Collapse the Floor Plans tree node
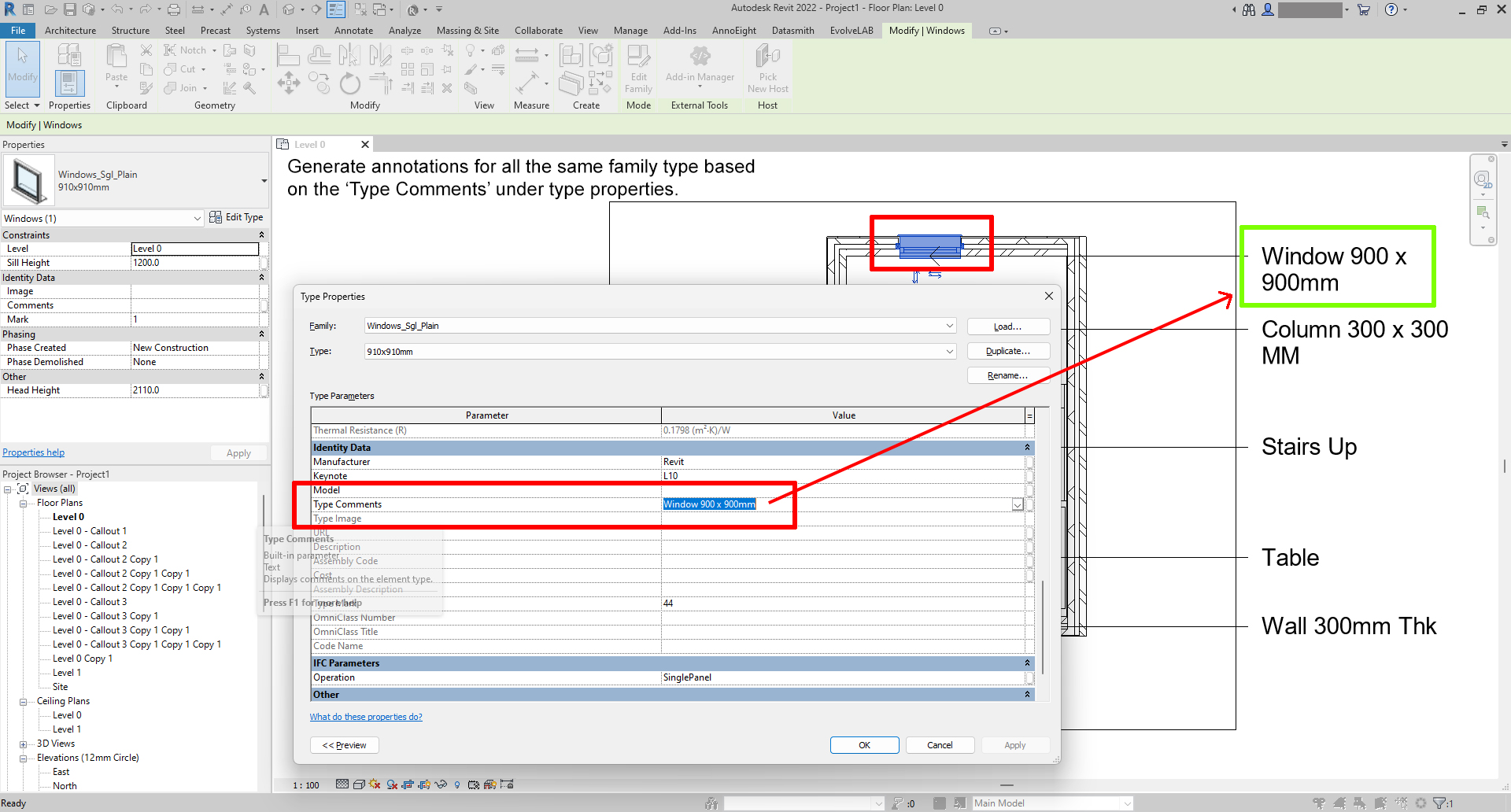This screenshot has width=1511, height=812. tap(24, 504)
